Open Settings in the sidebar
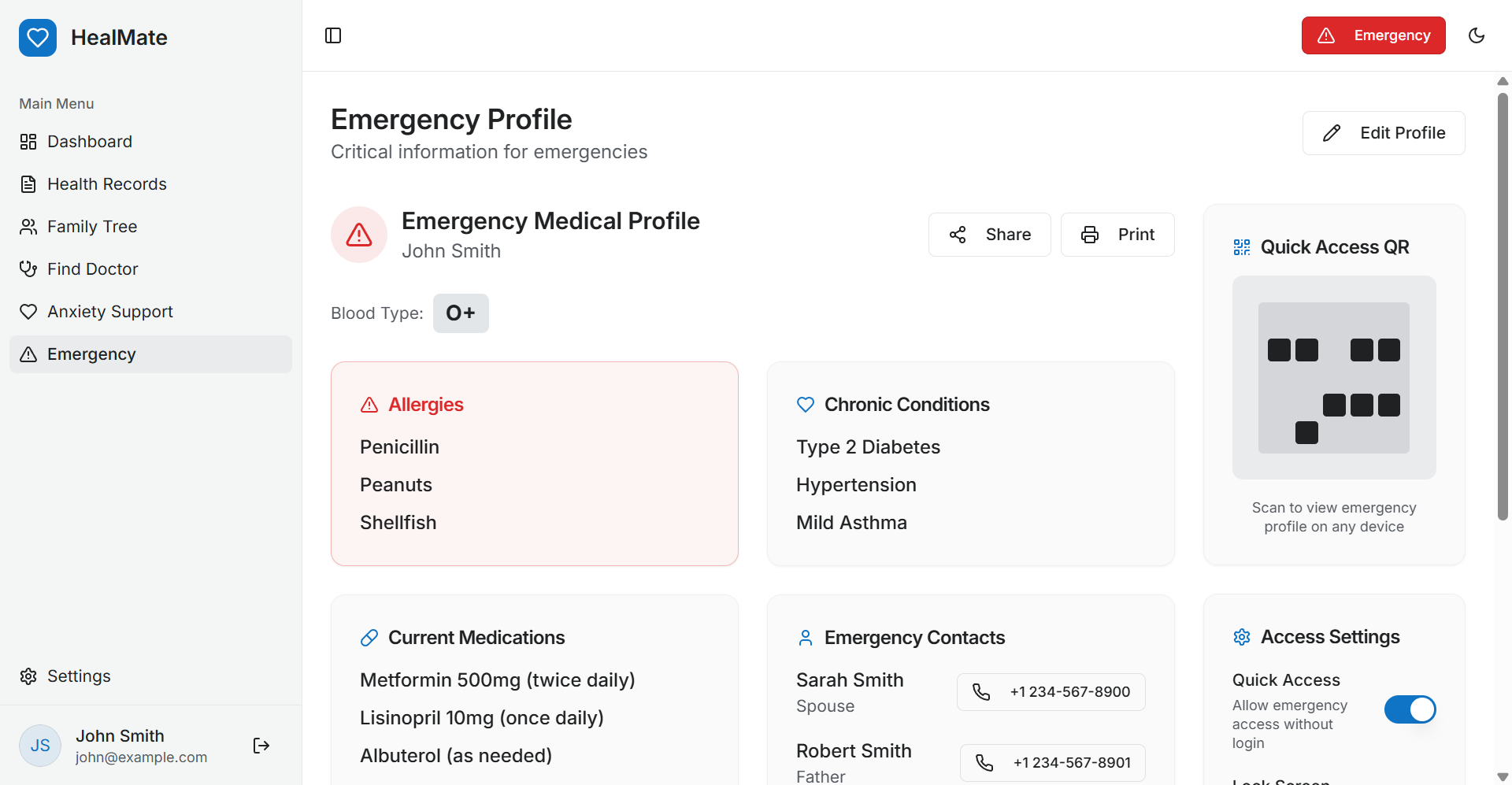The image size is (1512, 785). [x=79, y=676]
